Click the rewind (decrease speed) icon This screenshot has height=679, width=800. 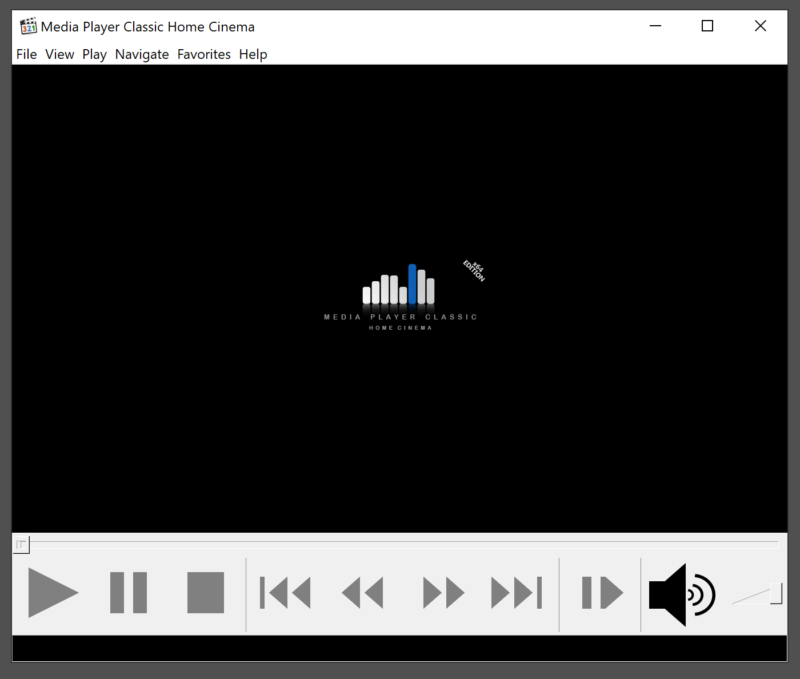pyautogui.click(x=362, y=593)
